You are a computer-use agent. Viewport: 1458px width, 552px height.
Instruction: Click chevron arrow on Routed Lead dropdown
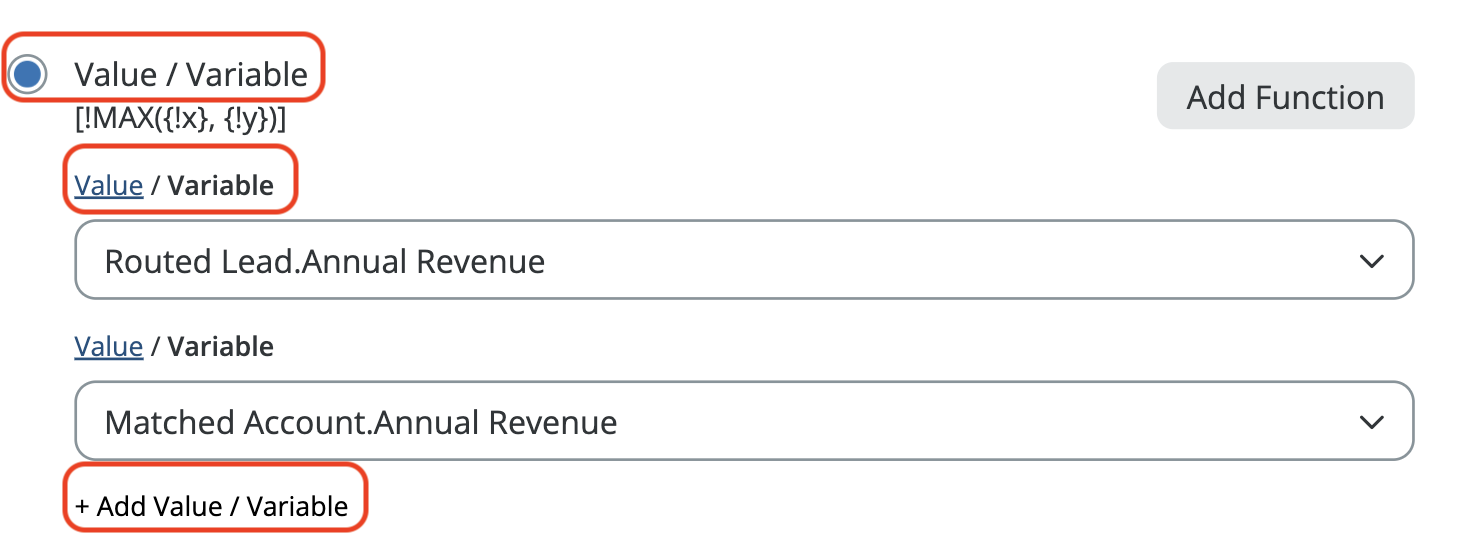1371,261
